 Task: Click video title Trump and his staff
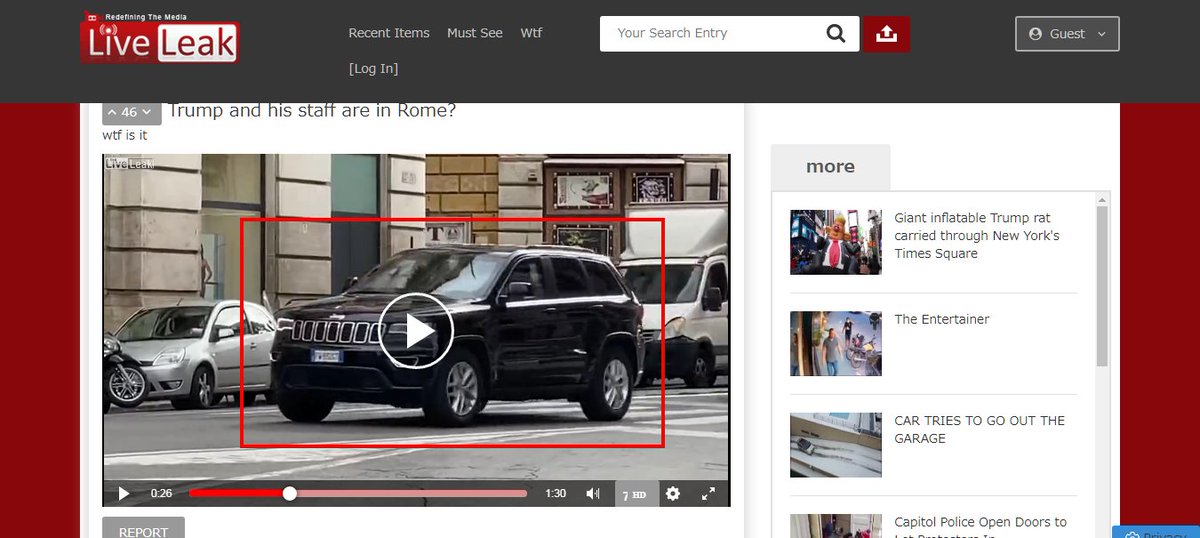coord(312,110)
